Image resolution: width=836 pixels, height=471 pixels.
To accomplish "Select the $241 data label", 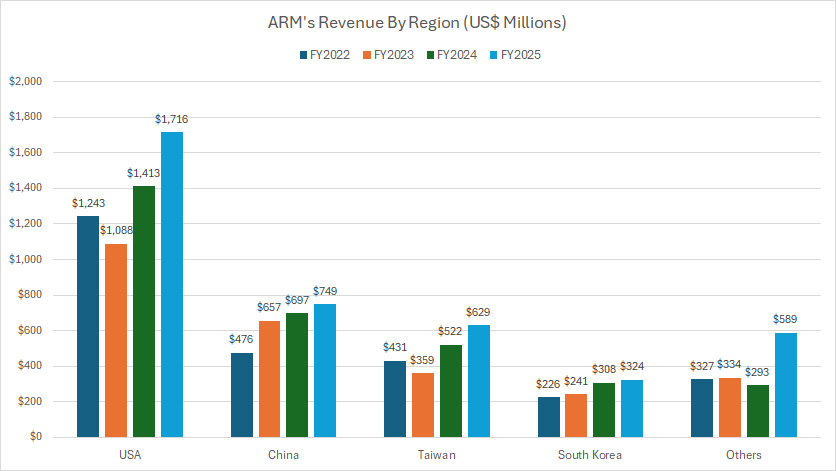I will point(576,381).
